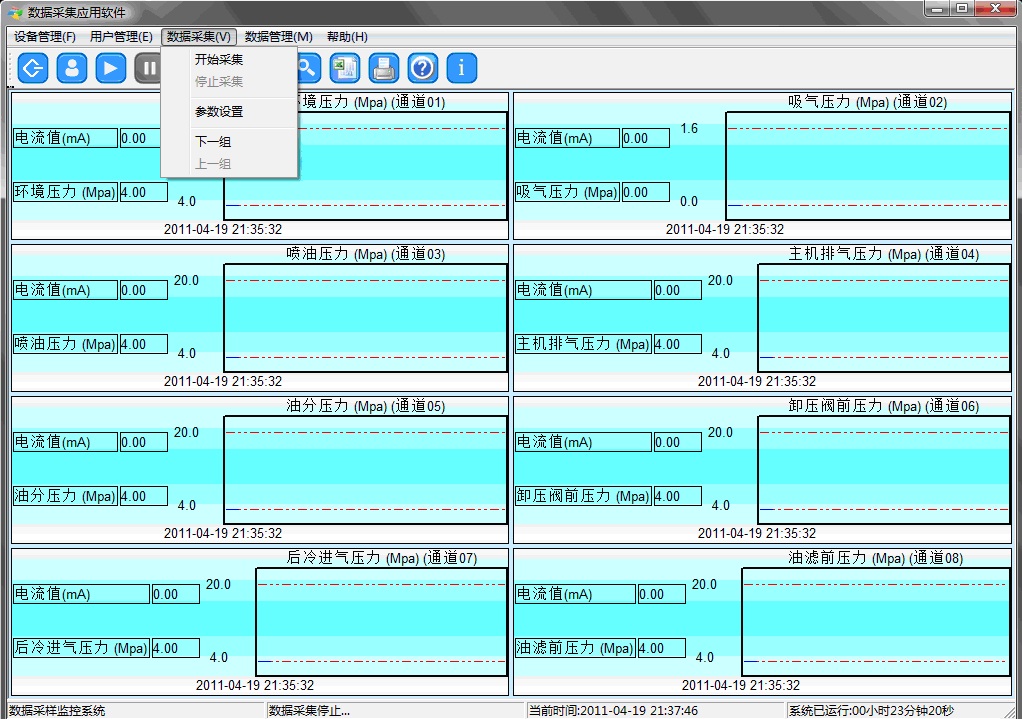Viewport: 1022px width, 719px height.
Task: Start acquisition with the play icon
Action: tap(111, 68)
